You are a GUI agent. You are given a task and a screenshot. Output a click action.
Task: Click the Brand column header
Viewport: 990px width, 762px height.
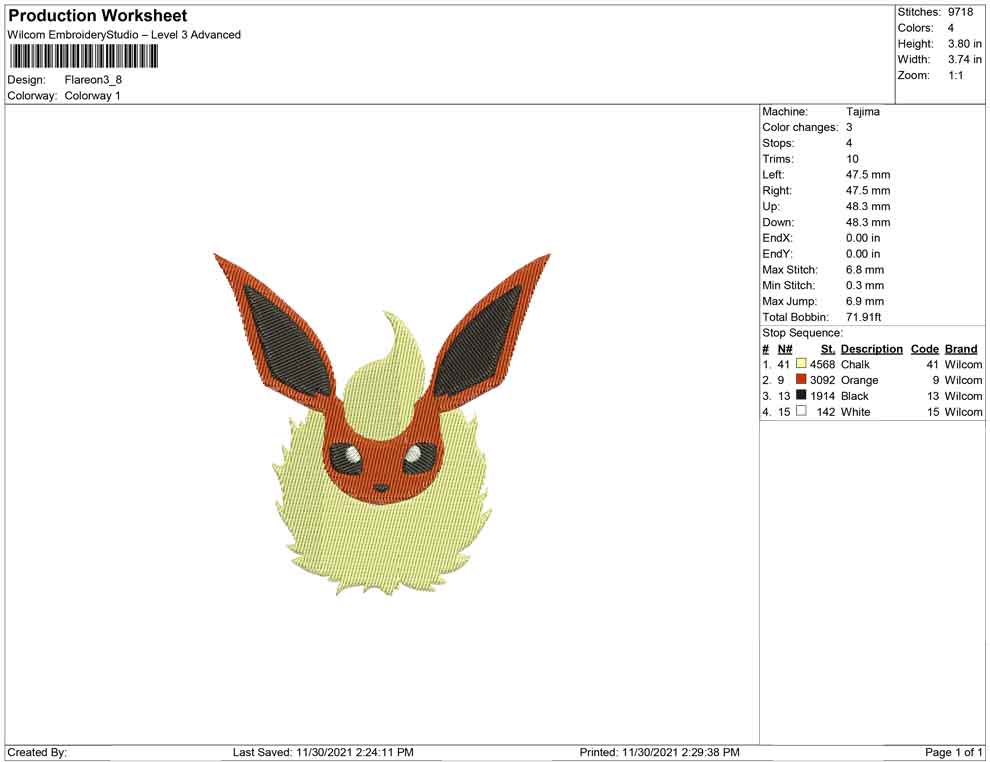(961, 349)
